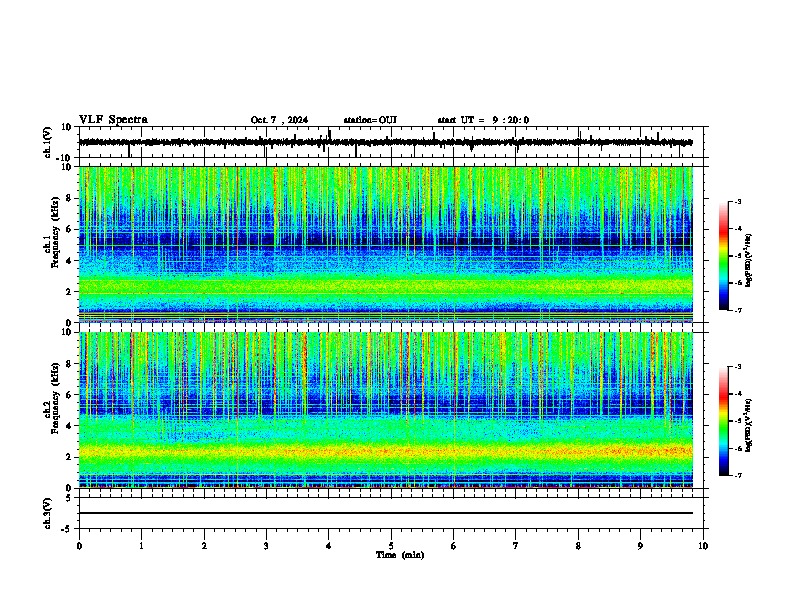Click the time axis tick label "3"
This screenshot has width=792, height=612.
point(266,546)
